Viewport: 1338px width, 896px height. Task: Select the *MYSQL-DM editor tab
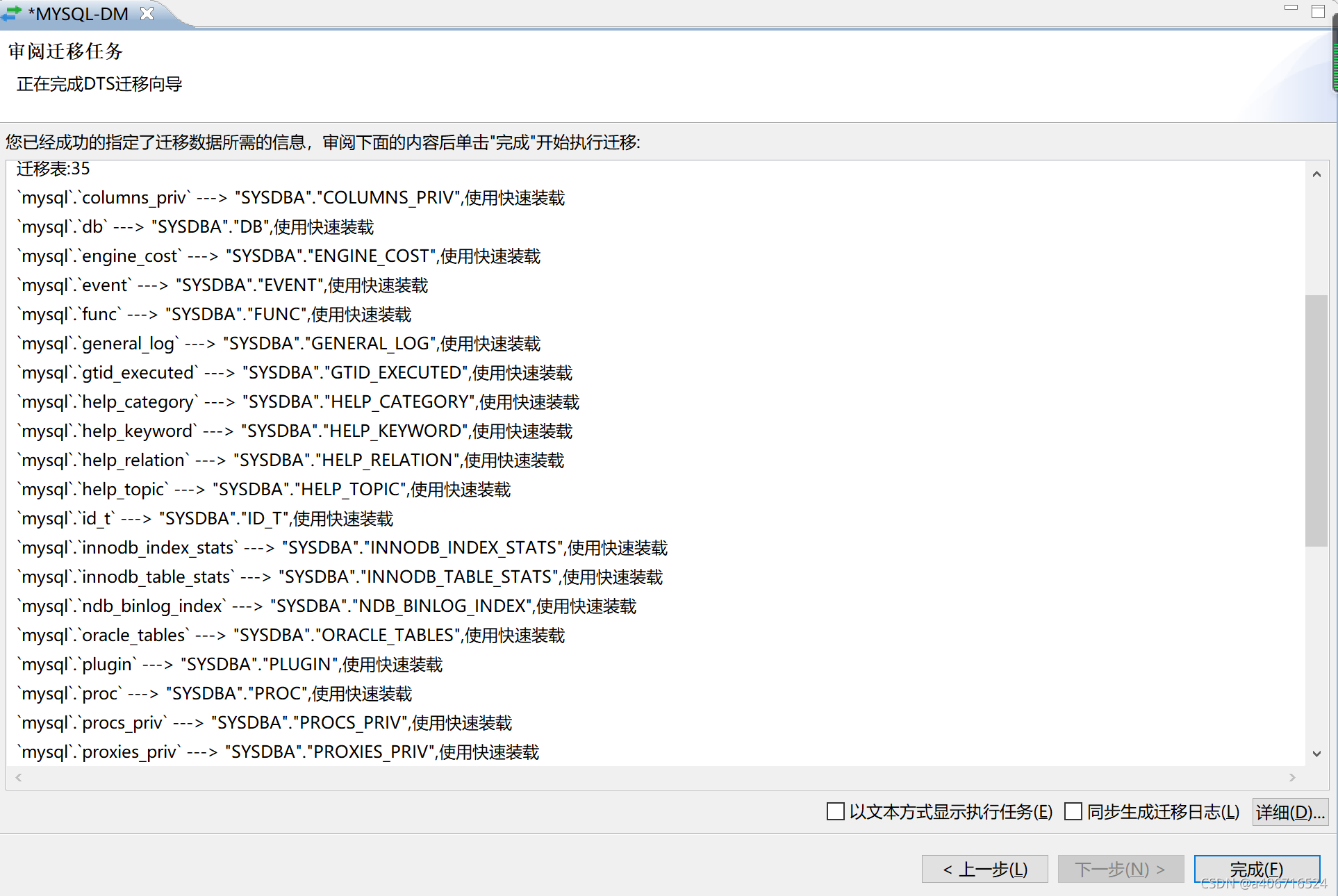[x=78, y=14]
